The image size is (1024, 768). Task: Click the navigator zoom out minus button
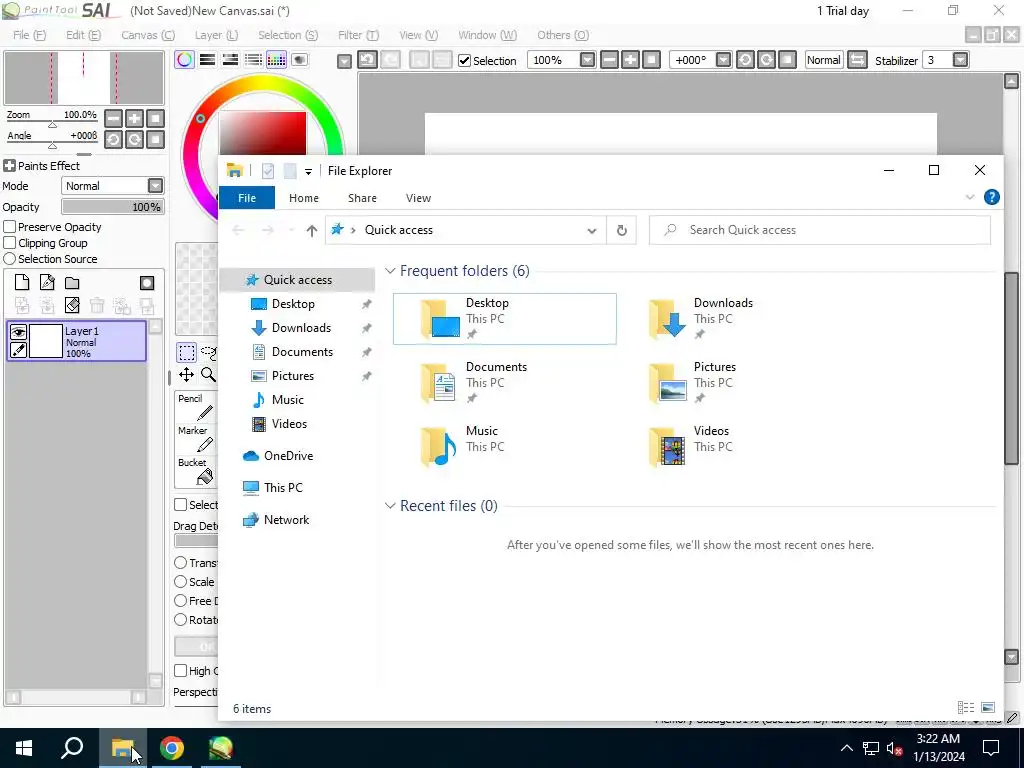(x=114, y=118)
